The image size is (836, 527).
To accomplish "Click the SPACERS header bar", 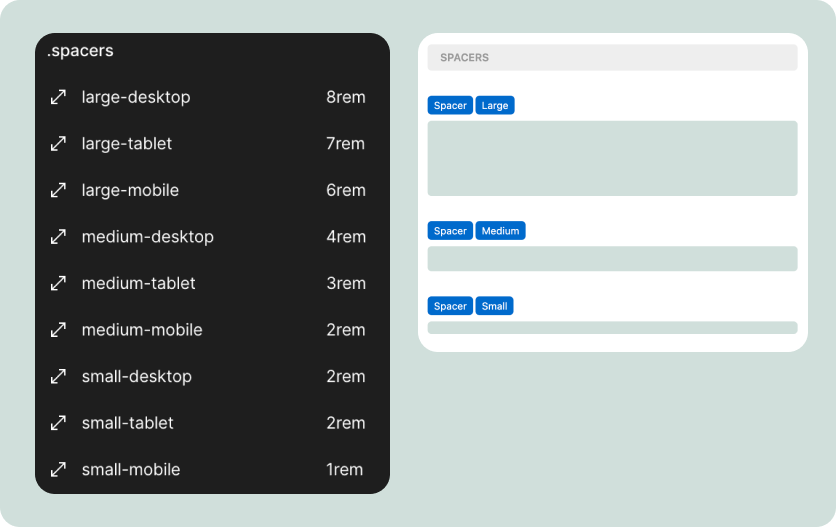I will [x=612, y=57].
